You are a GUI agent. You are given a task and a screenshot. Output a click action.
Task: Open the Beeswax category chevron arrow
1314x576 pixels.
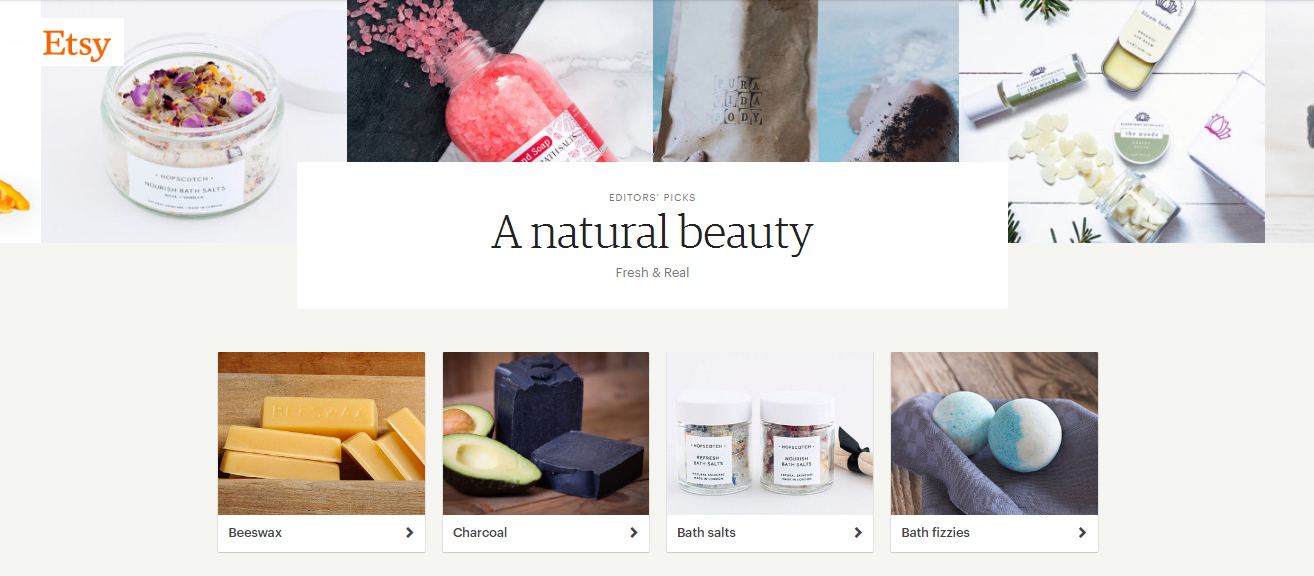pyautogui.click(x=409, y=533)
